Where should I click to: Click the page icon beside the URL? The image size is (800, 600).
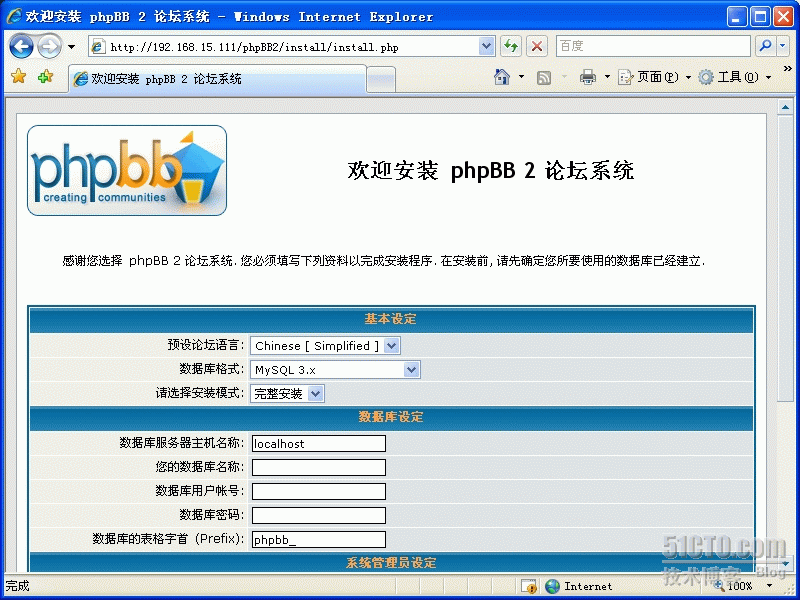(x=98, y=47)
